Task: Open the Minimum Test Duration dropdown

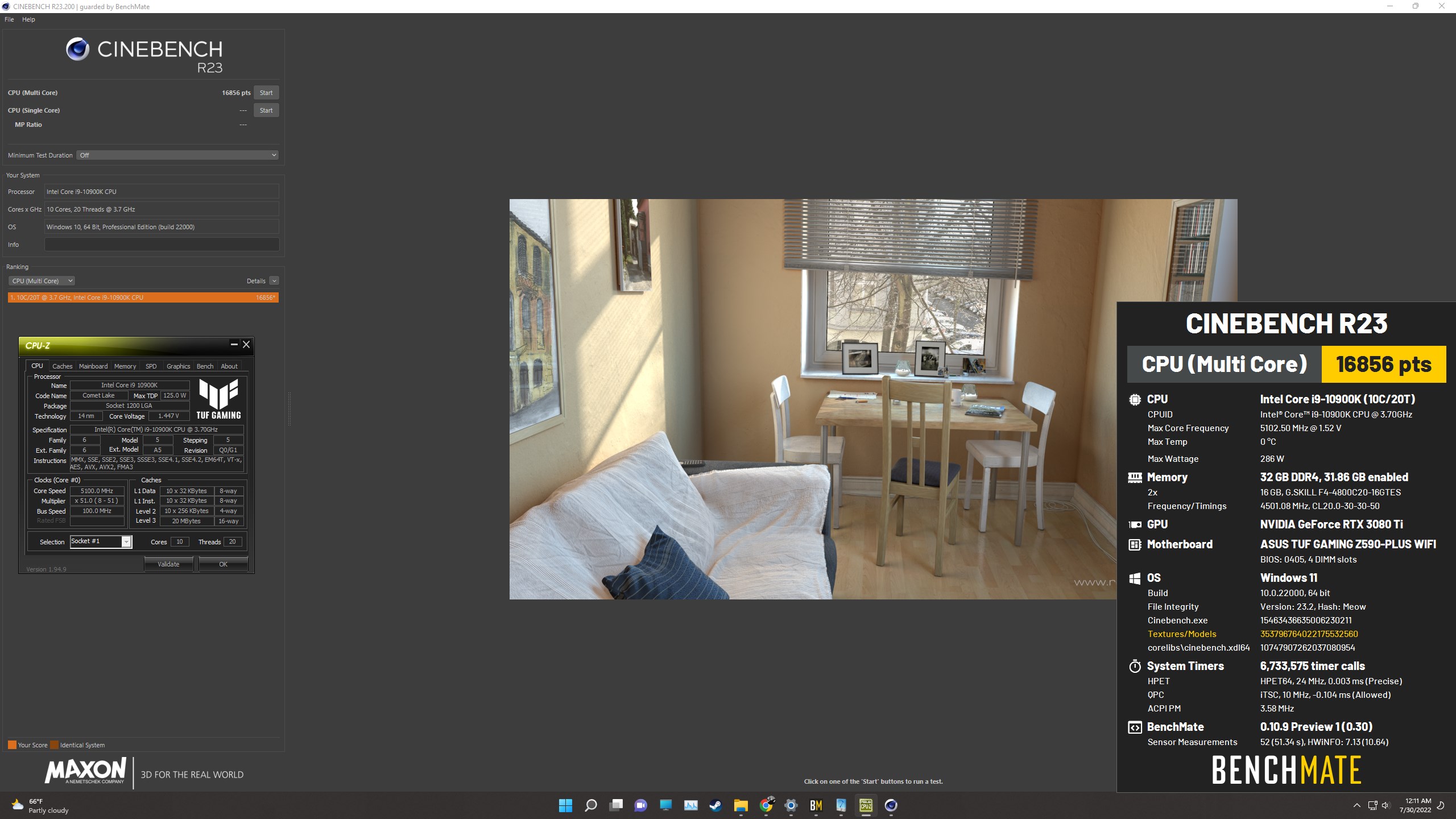Action: coord(177,155)
